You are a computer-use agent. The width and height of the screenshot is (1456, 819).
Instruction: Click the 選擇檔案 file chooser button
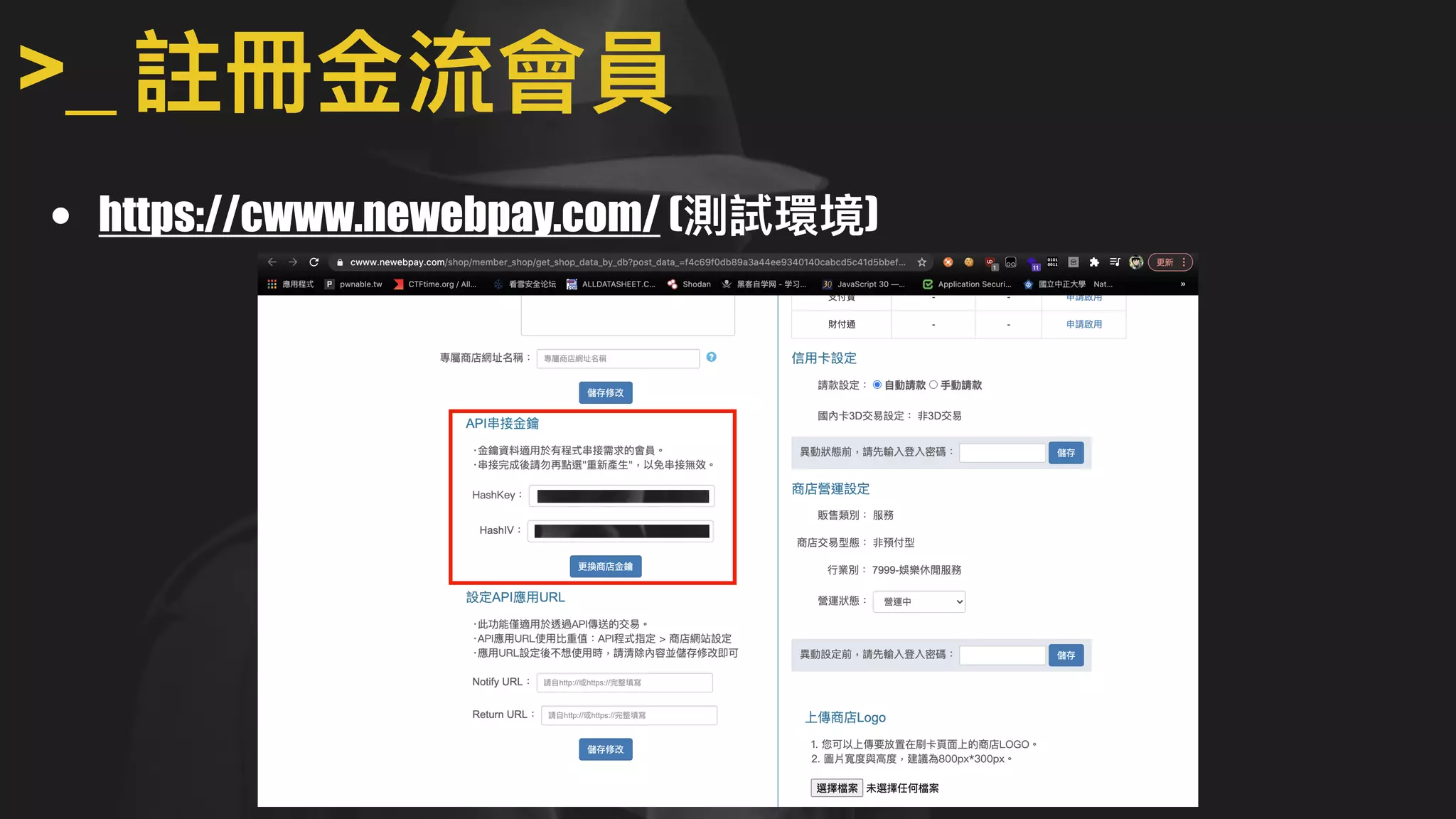coord(837,788)
